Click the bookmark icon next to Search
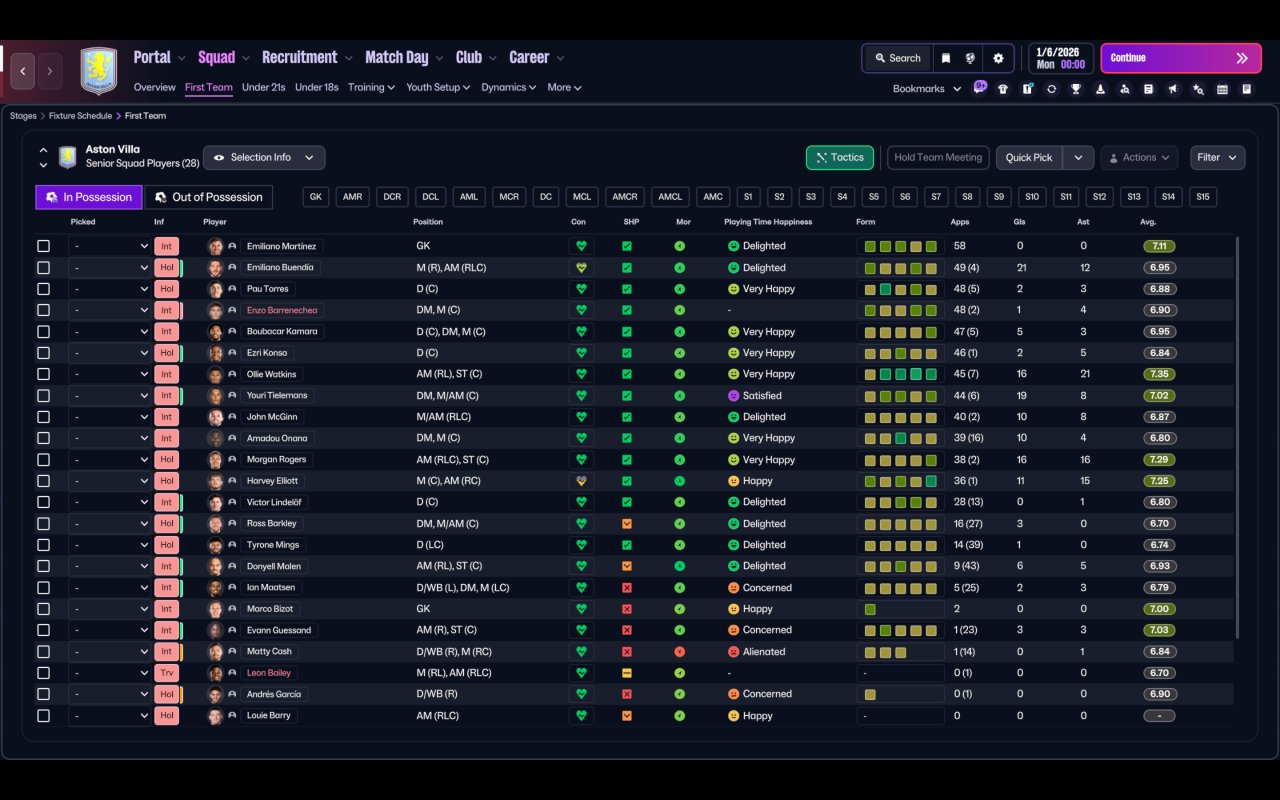 (x=945, y=58)
